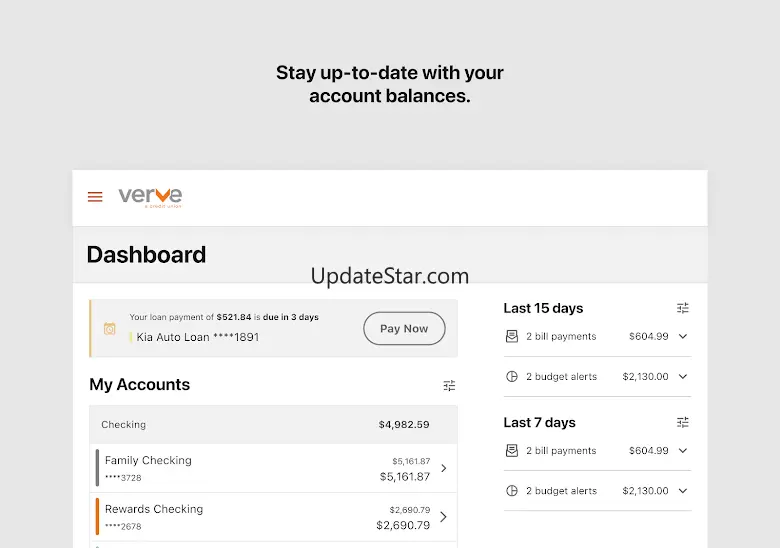Screen dimensions: 780x548
Task: Open My Accounts filter settings icon
Action: coord(449,385)
